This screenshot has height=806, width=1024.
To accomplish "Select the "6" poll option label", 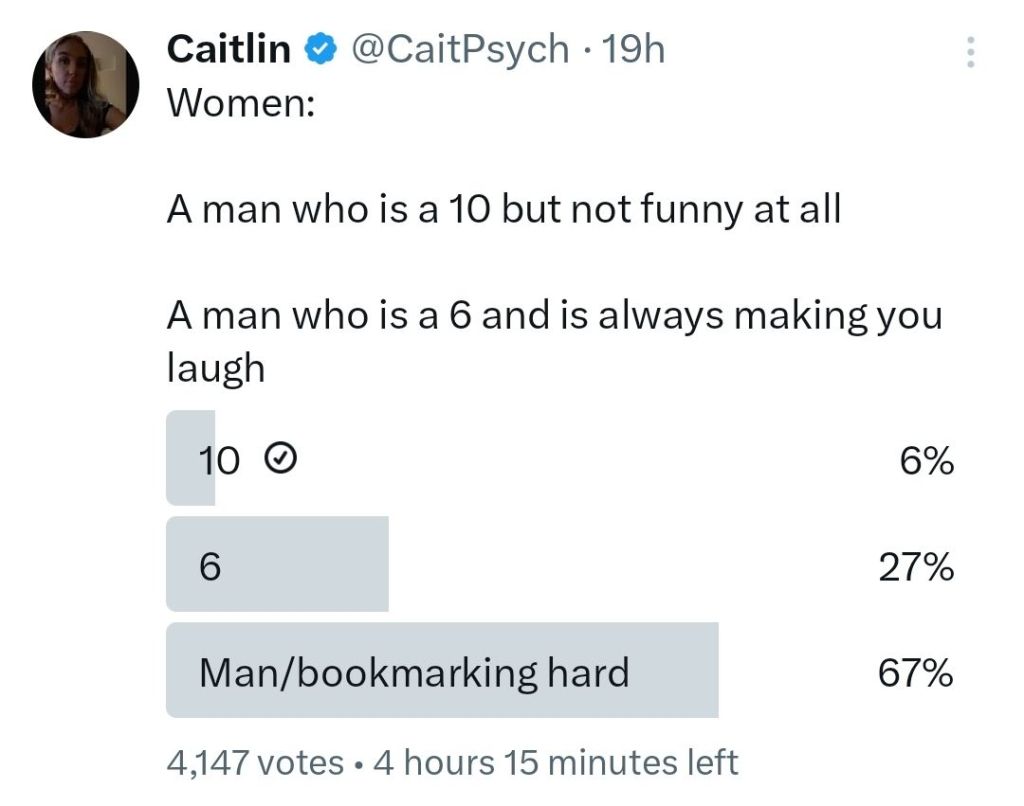I will coord(209,567).
